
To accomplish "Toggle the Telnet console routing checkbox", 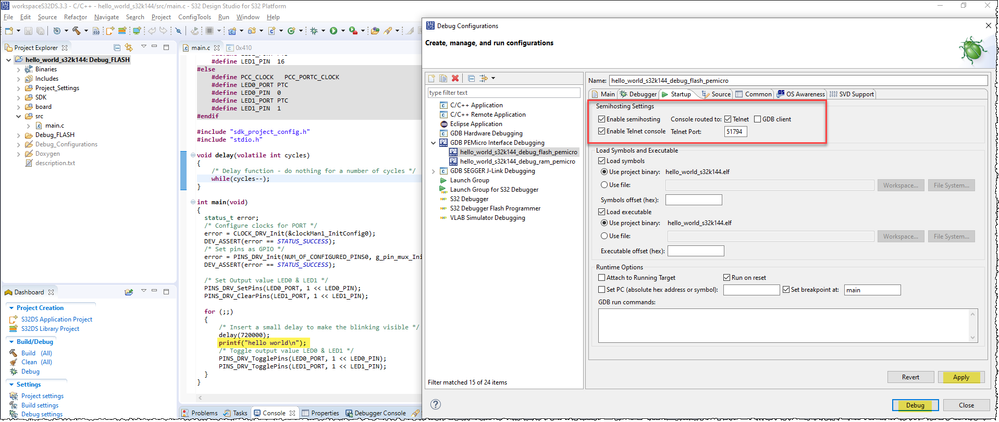I will click(728, 119).
